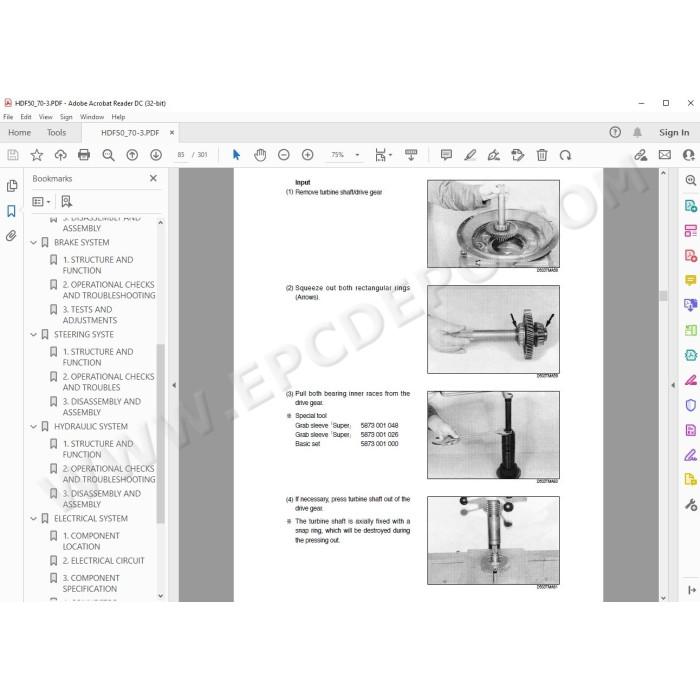700x700 pixels.
Task: Open the Sign menu
Action: pyautogui.click(x=66, y=117)
